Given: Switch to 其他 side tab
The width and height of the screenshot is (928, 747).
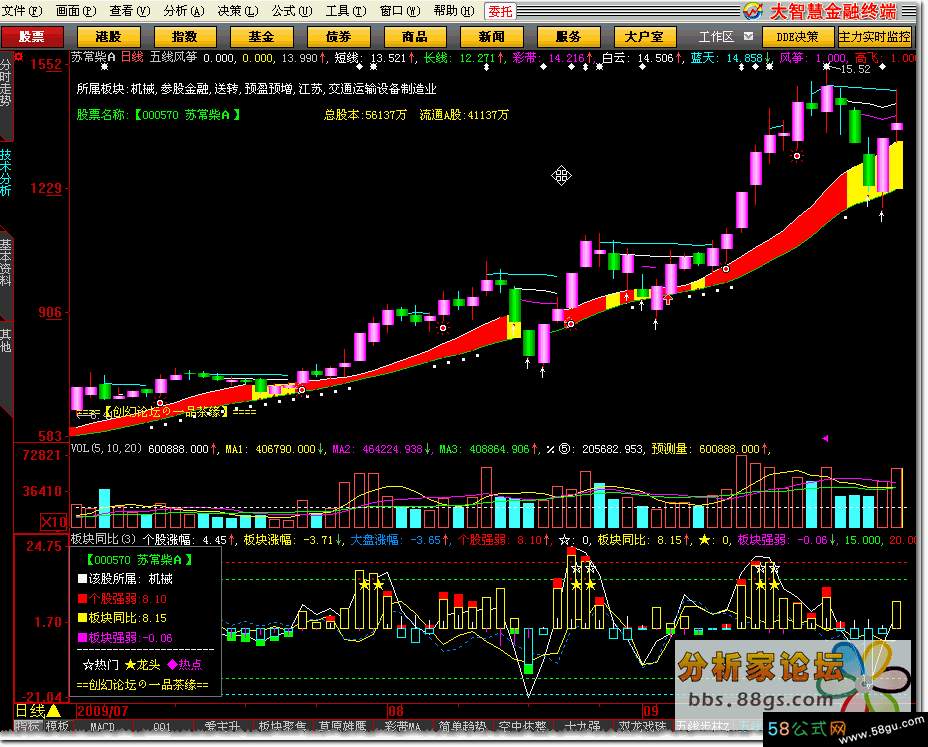Looking at the screenshot, I should 6,340.
